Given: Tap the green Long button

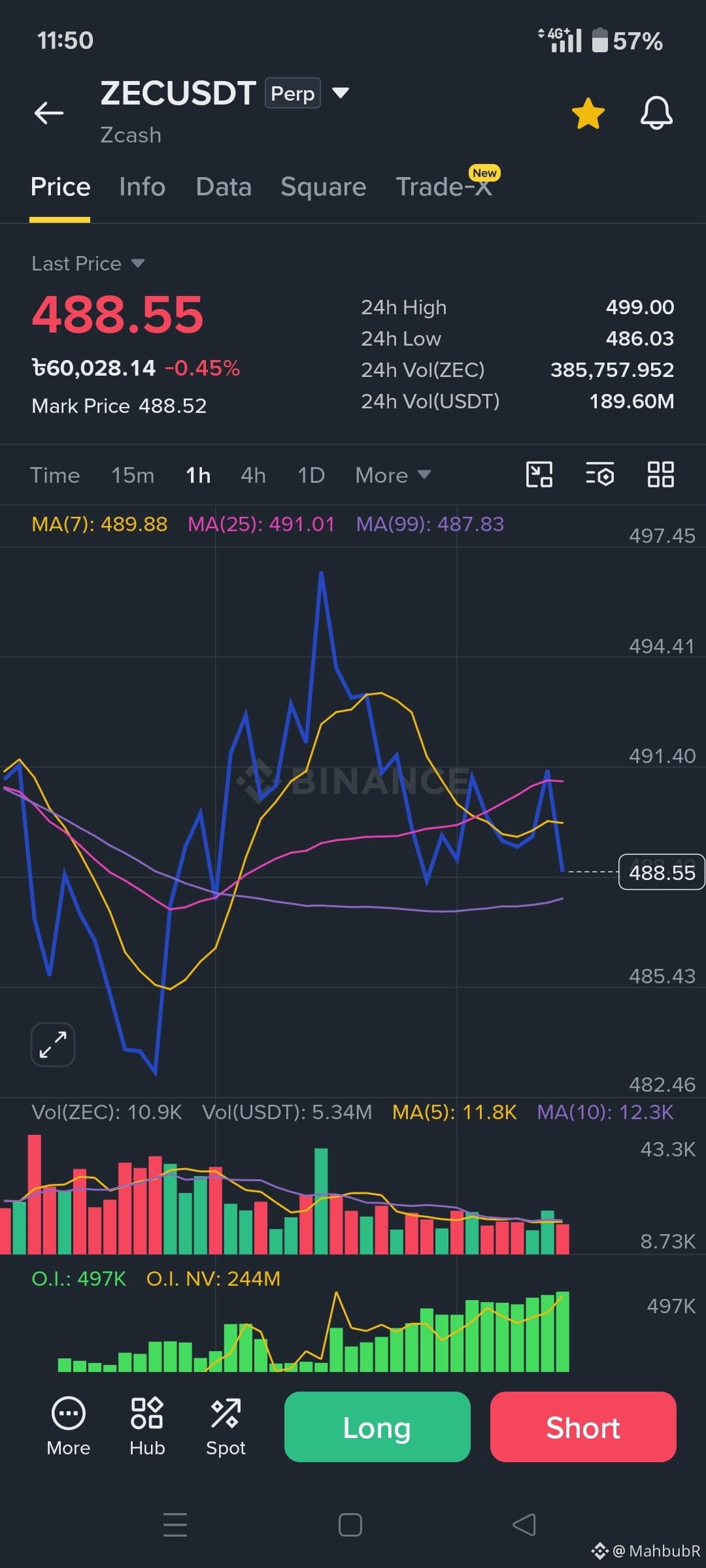Looking at the screenshot, I should 377,1427.
